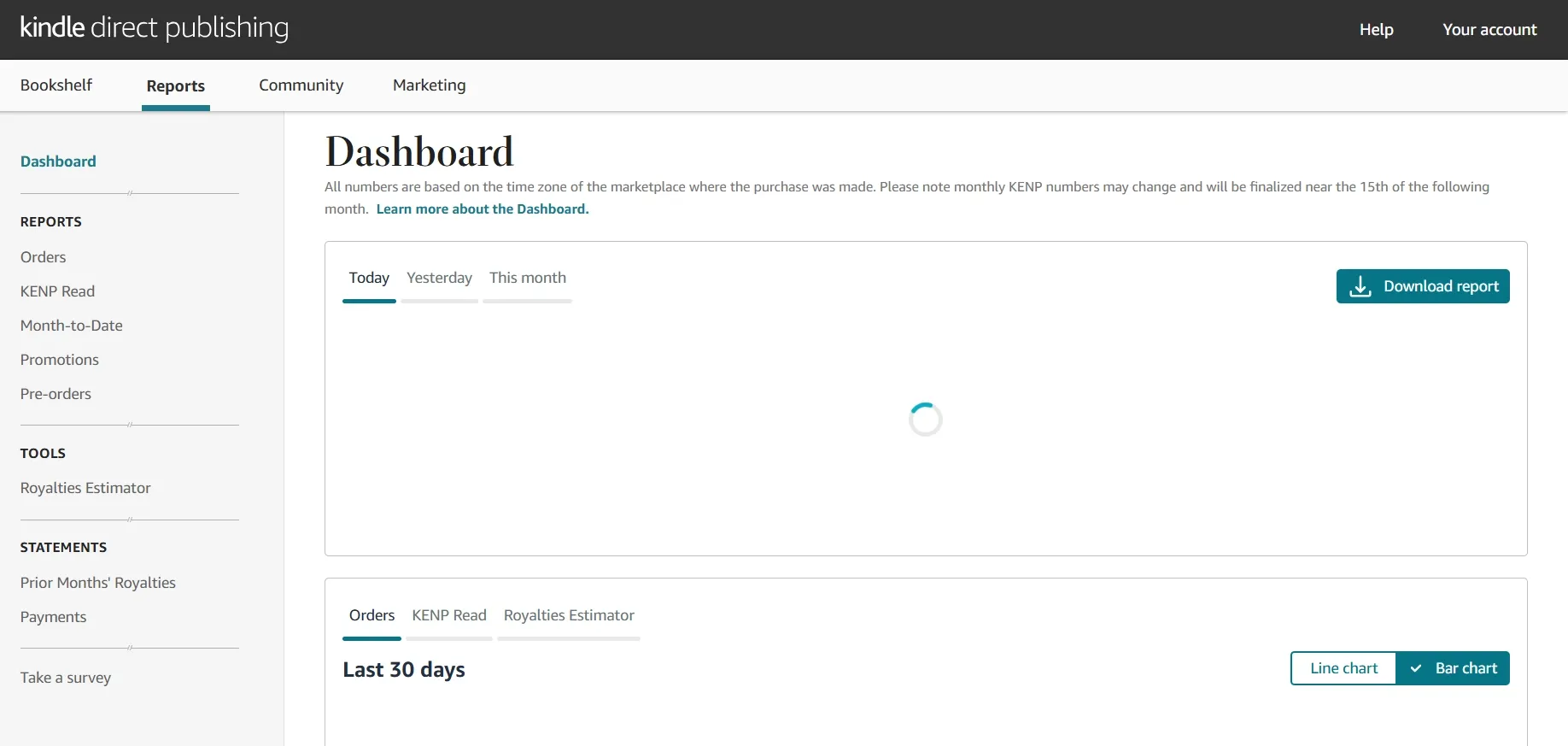Image resolution: width=1568 pixels, height=746 pixels.
Task: Open the Pre-orders report in sidebar
Action: pos(56,394)
